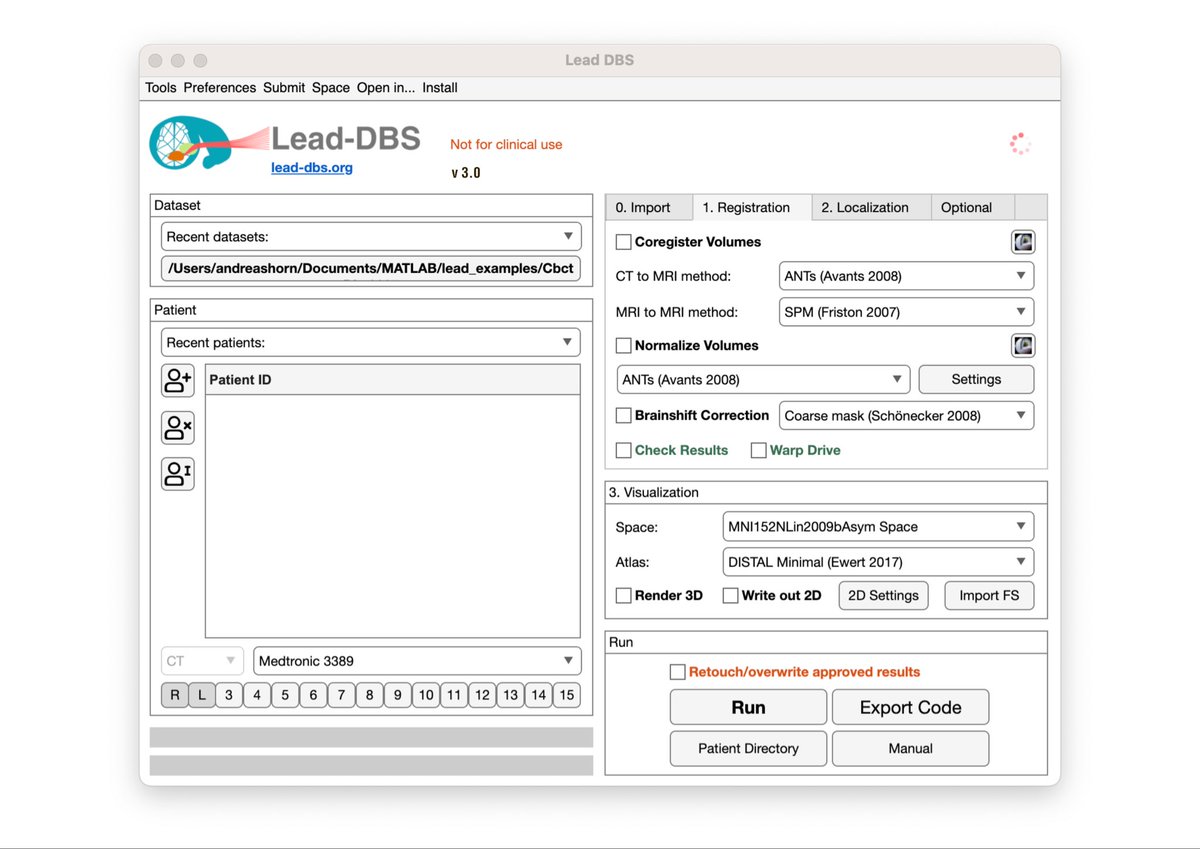Click the lower gray progress bar

pyautogui.click(x=371, y=765)
